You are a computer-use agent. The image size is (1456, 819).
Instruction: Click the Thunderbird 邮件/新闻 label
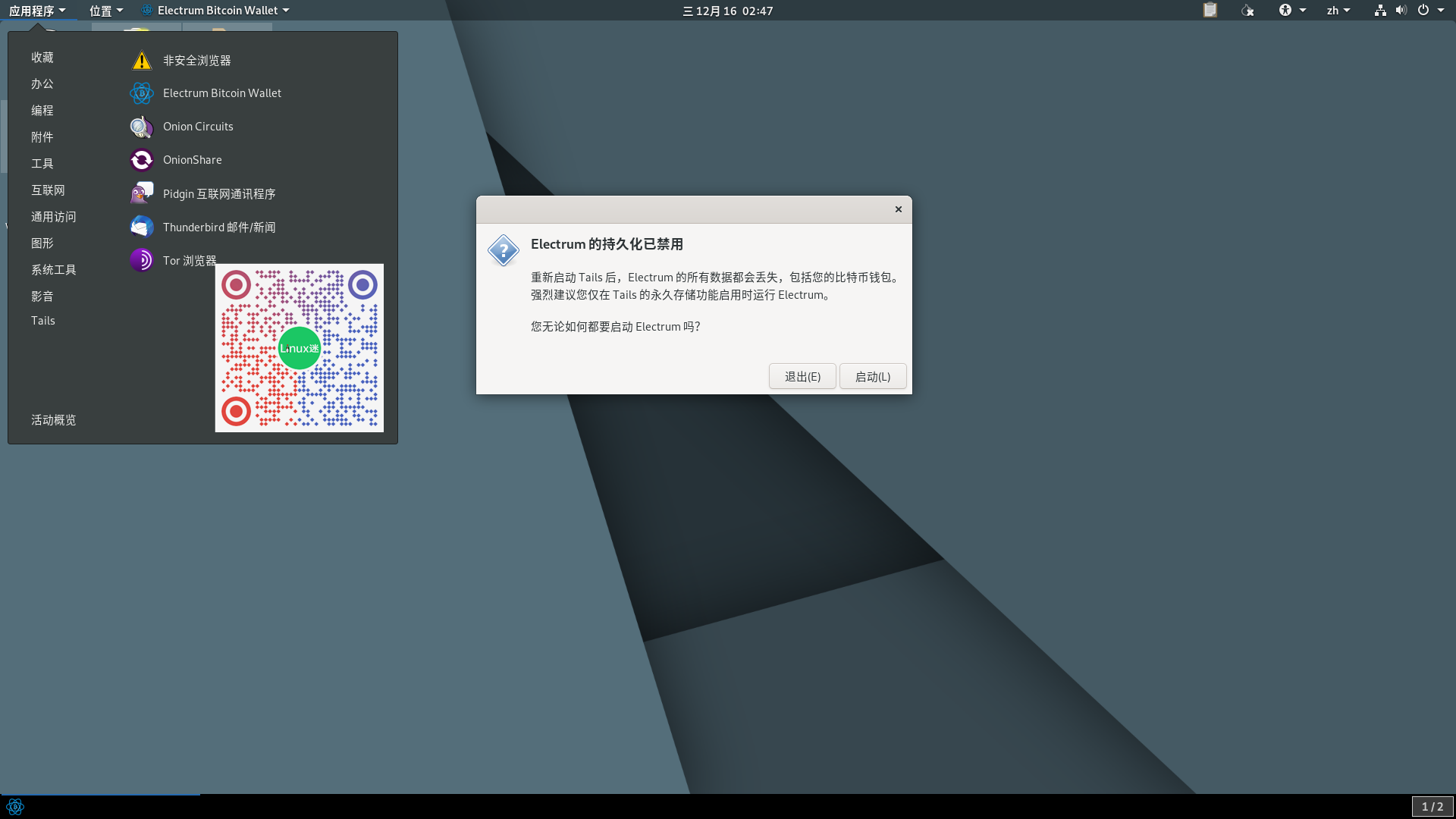[219, 227]
